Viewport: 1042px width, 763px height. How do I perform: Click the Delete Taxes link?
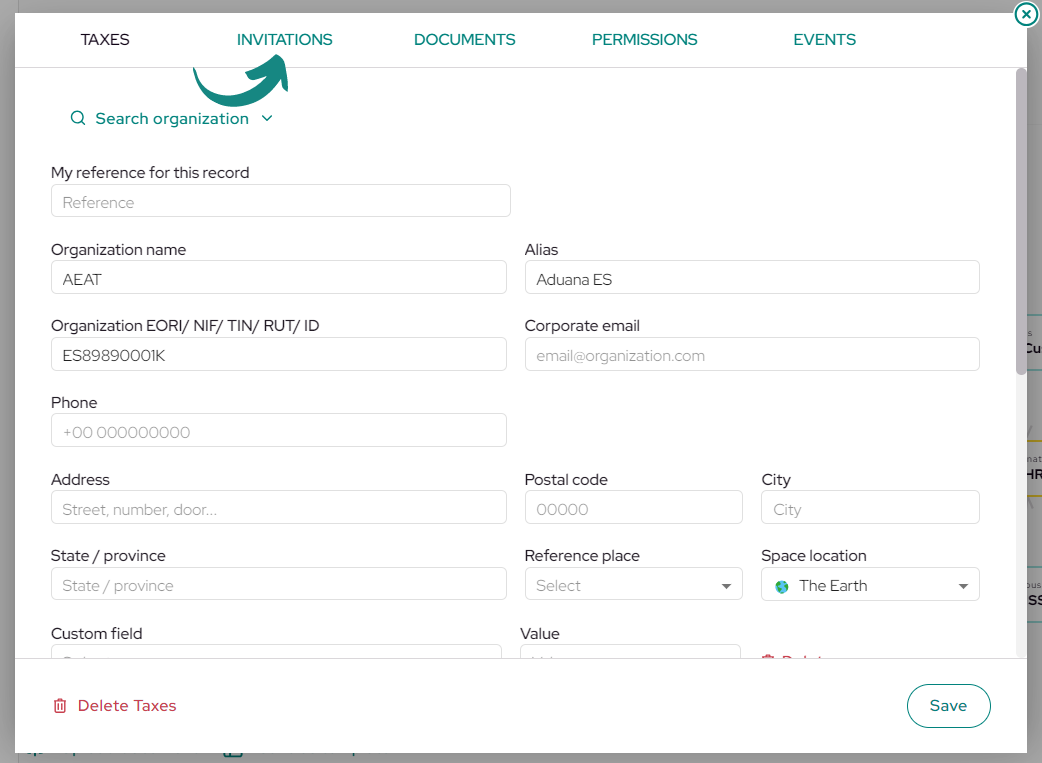pos(127,706)
